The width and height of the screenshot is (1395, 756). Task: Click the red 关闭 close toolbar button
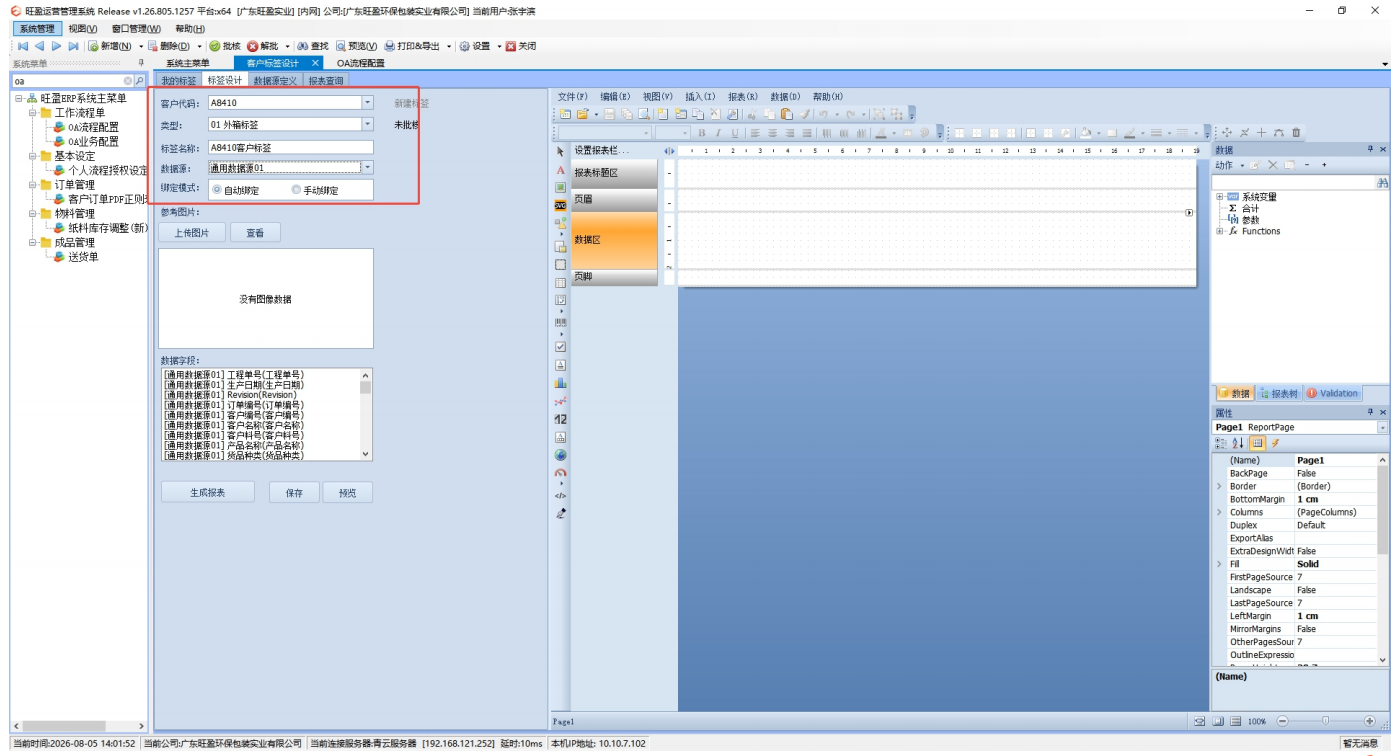(x=521, y=46)
